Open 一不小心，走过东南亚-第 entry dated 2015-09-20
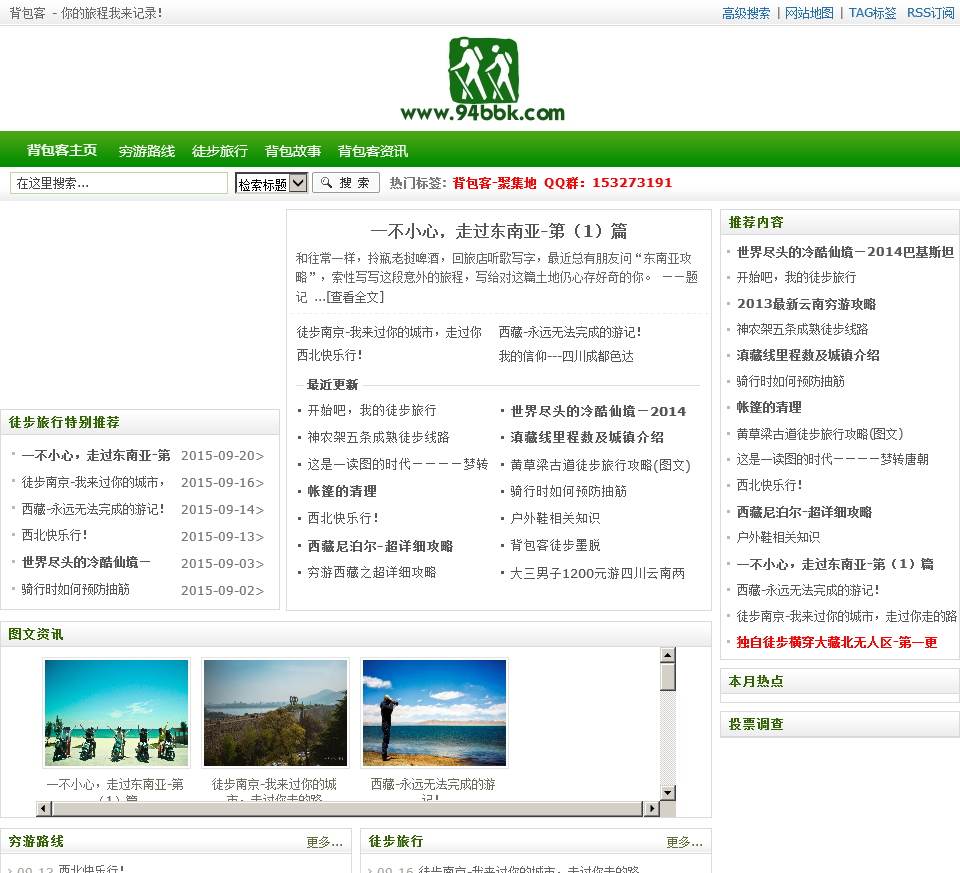This screenshot has width=960, height=873. (x=96, y=455)
